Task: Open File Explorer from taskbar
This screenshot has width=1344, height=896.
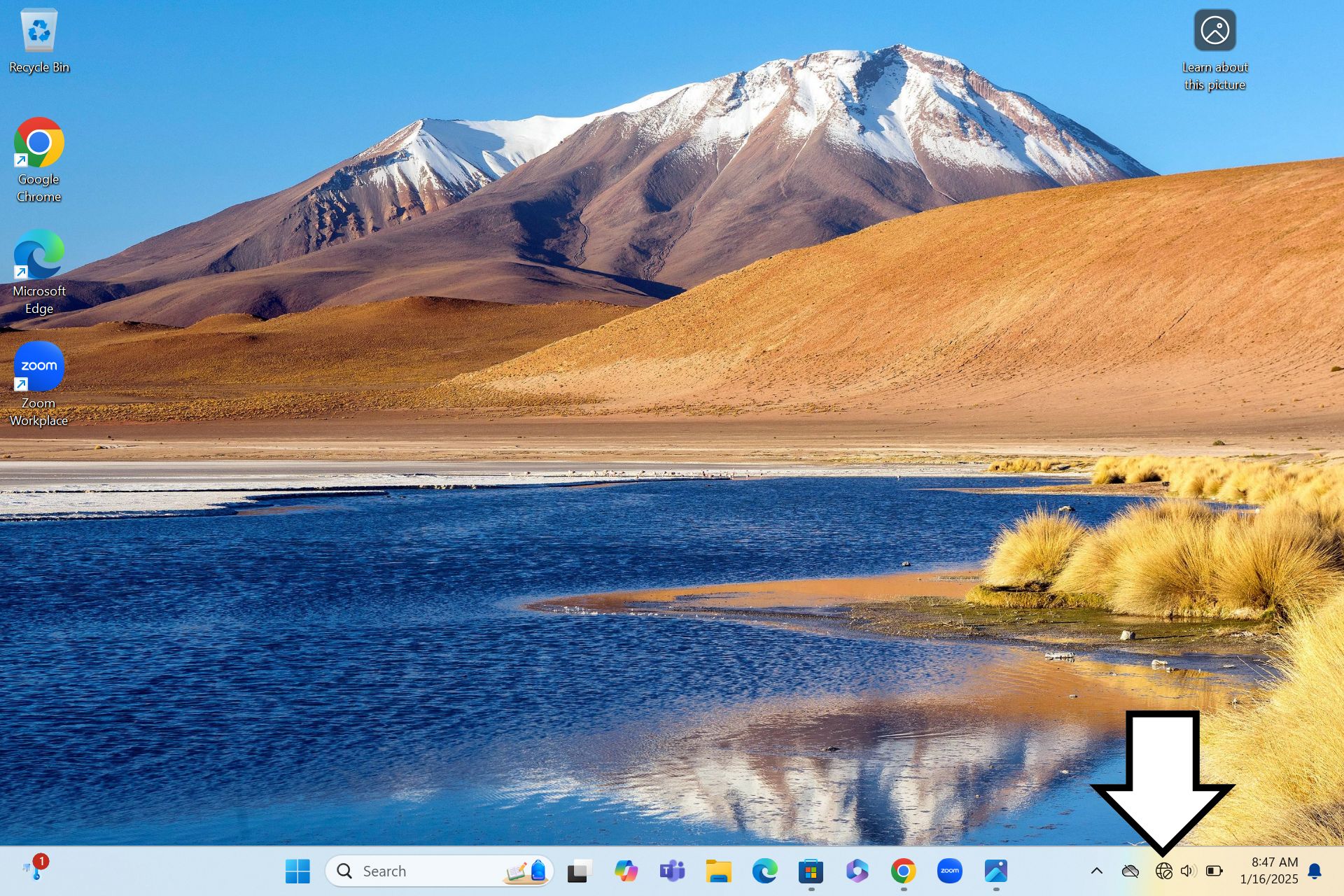Action: (718, 871)
